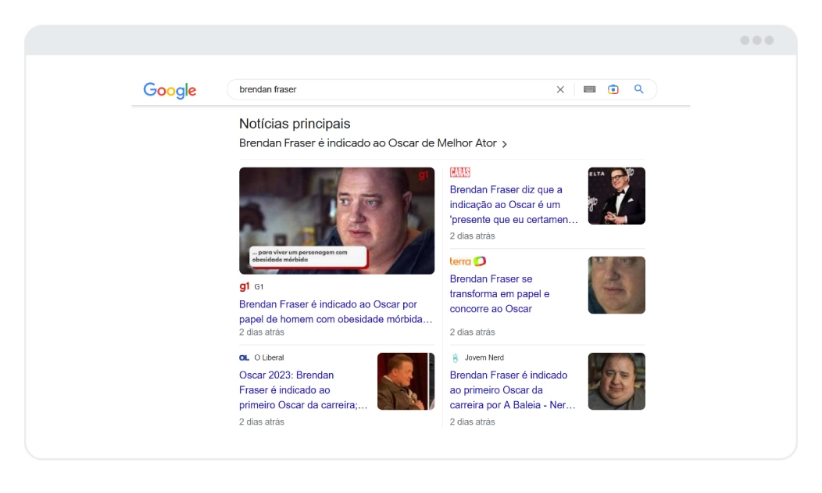Click the O Liberal source icon
822x493 pixels.
point(244,357)
